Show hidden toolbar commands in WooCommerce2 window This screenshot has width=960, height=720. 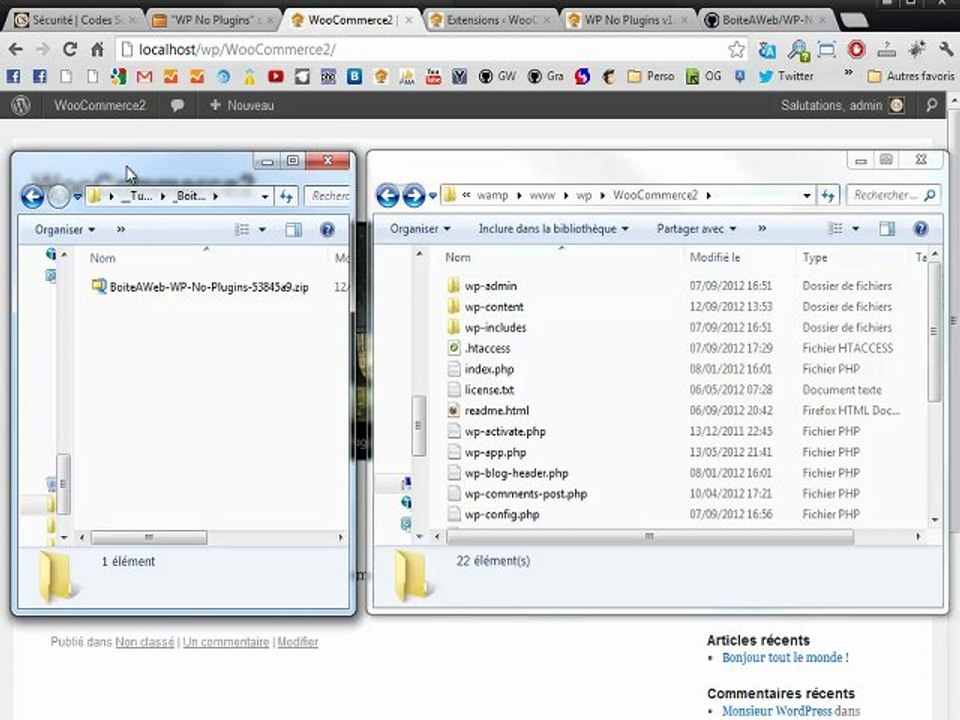(762, 228)
